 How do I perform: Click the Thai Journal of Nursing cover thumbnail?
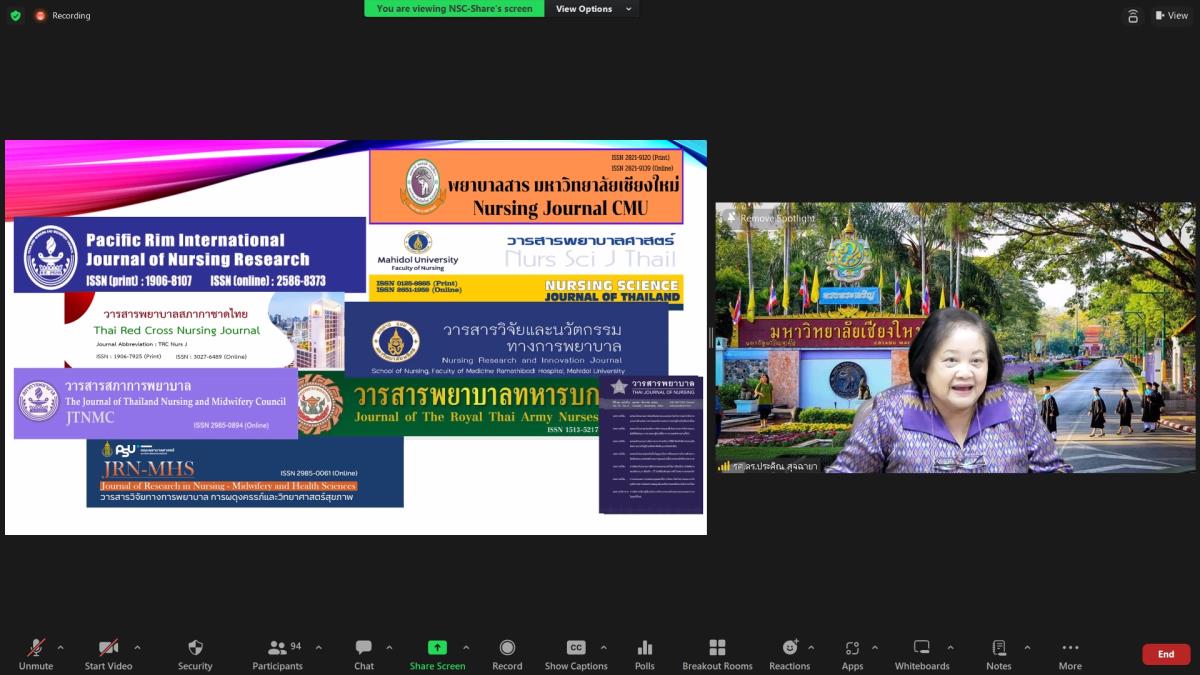point(651,445)
